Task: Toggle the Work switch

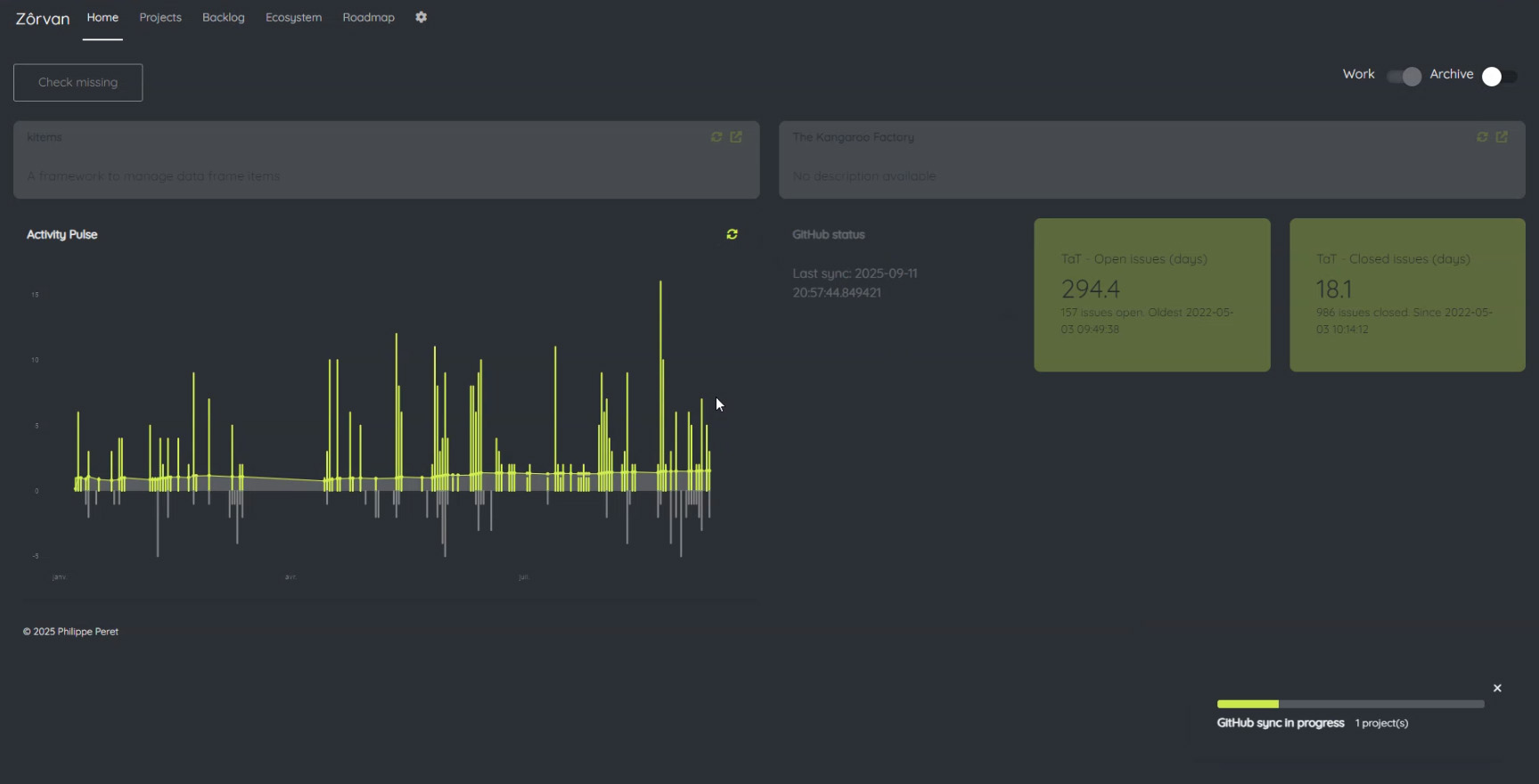Action: pyautogui.click(x=1404, y=77)
